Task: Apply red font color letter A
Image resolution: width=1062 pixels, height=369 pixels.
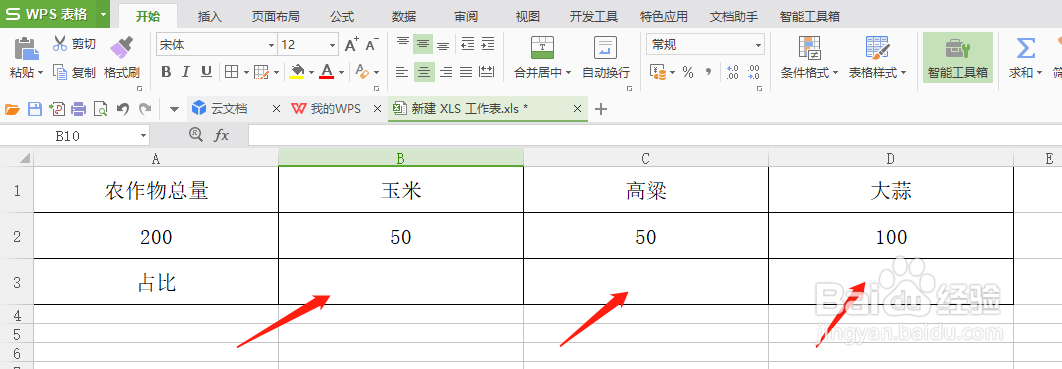Action: (x=327, y=72)
